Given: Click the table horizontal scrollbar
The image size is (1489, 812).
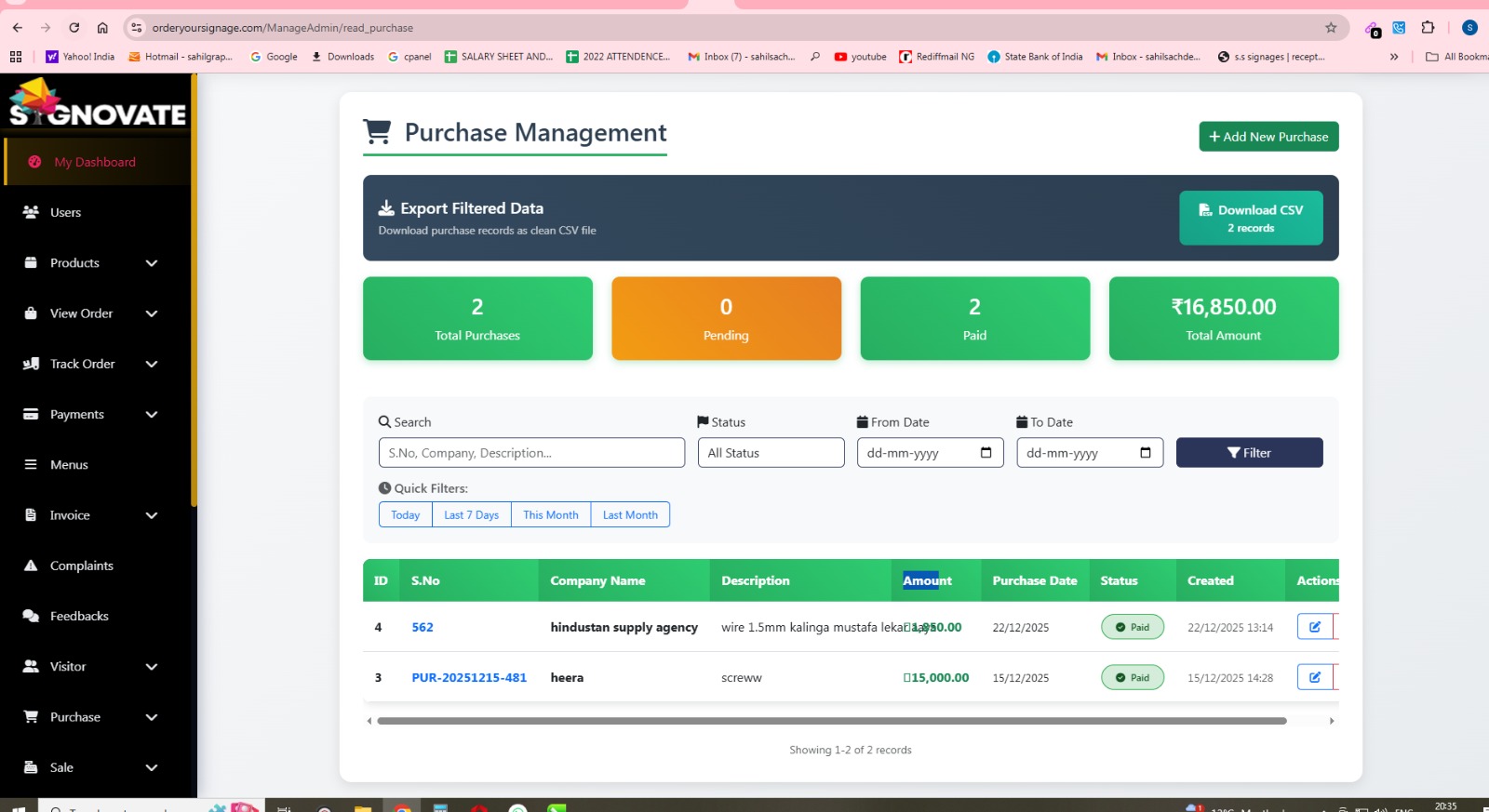Looking at the screenshot, I should coord(831,721).
